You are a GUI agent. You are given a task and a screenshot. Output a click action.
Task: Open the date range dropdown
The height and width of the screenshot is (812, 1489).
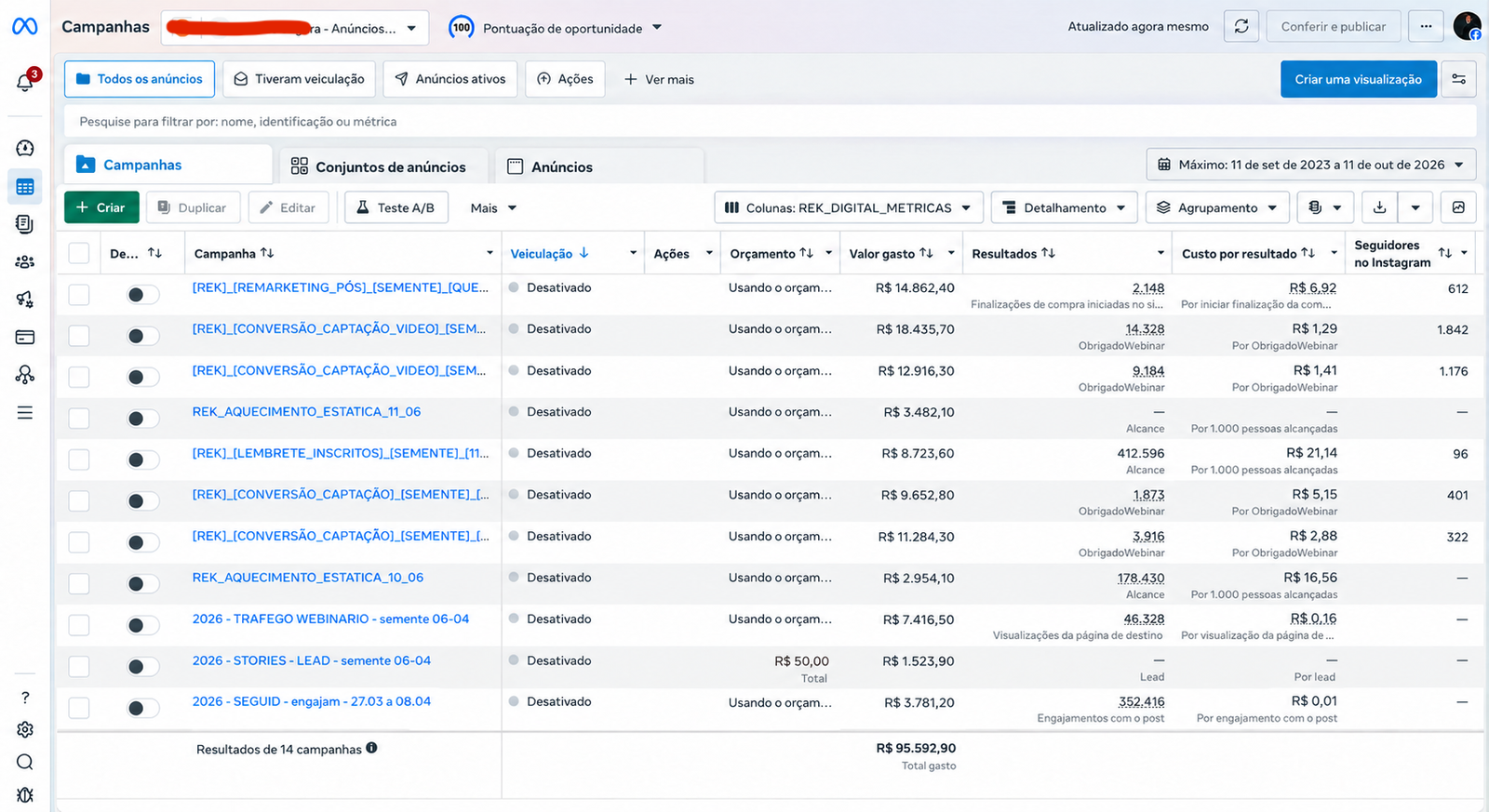[1311, 165]
